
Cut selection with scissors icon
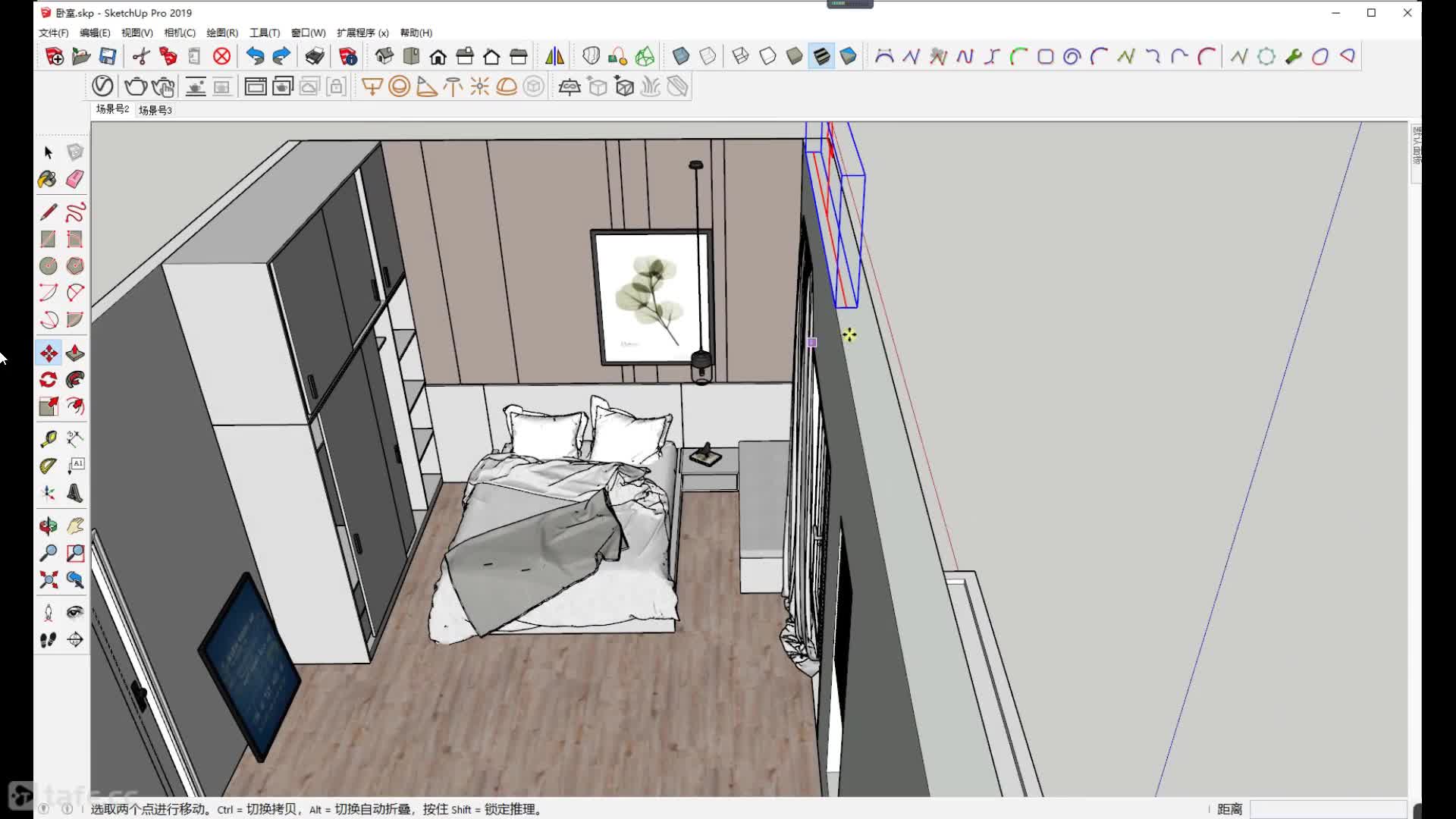(x=141, y=56)
